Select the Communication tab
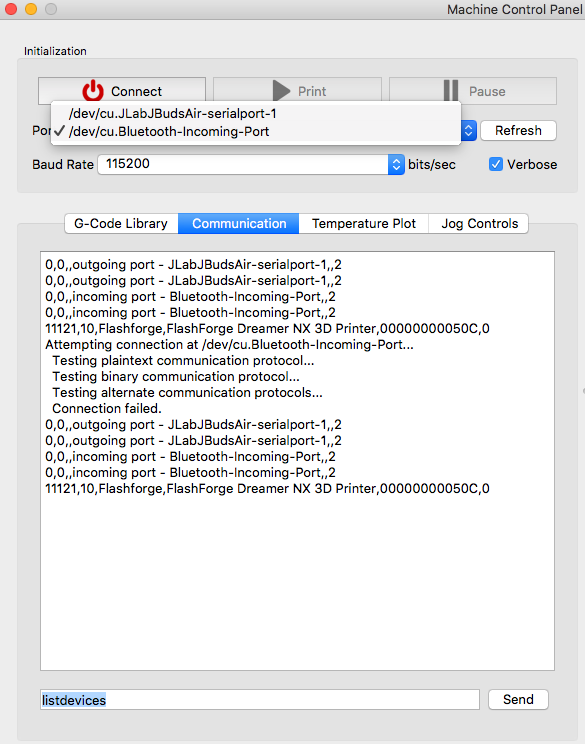This screenshot has width=585, height=744. 239,223
